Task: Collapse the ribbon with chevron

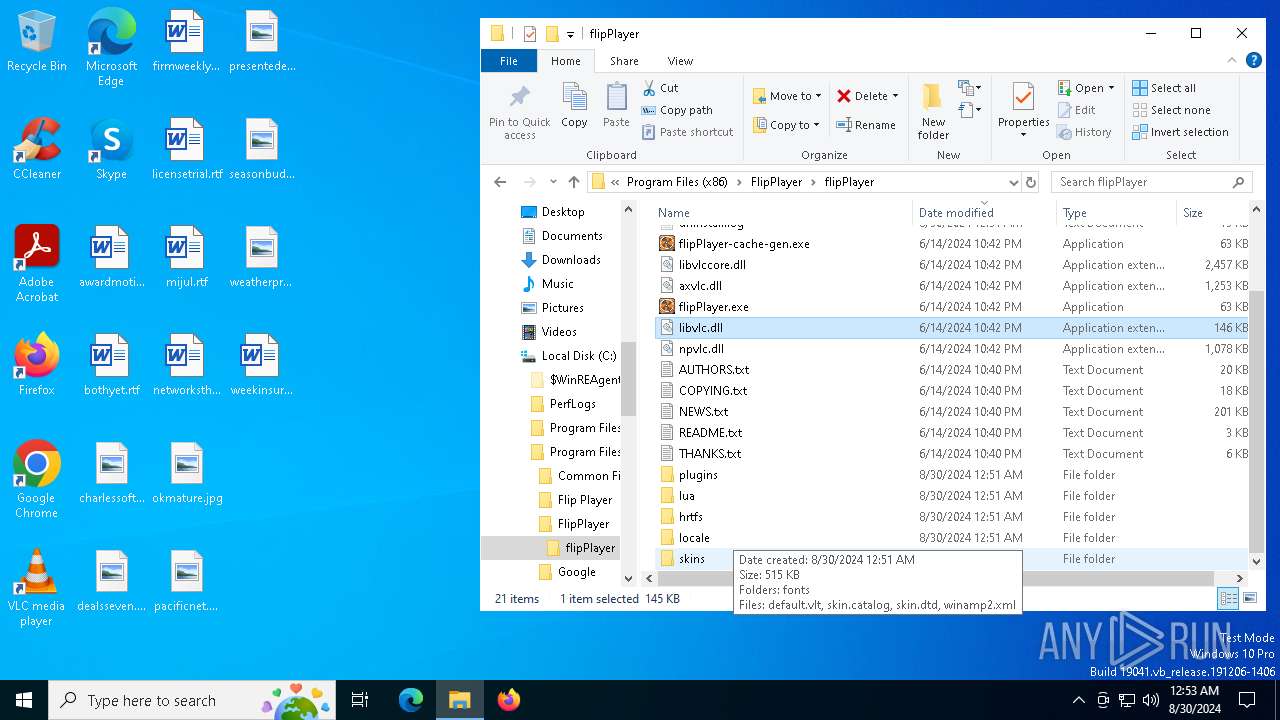Action: (x=1230, y=61)
